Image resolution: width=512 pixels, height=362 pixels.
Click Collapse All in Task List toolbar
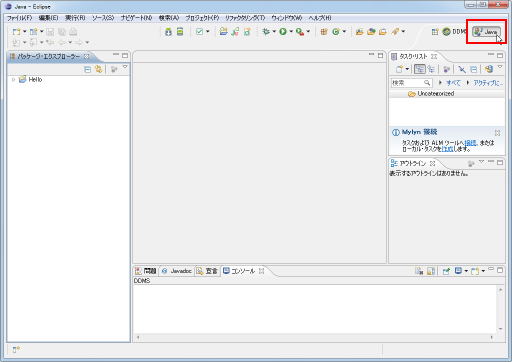click(x=473, y=69)
